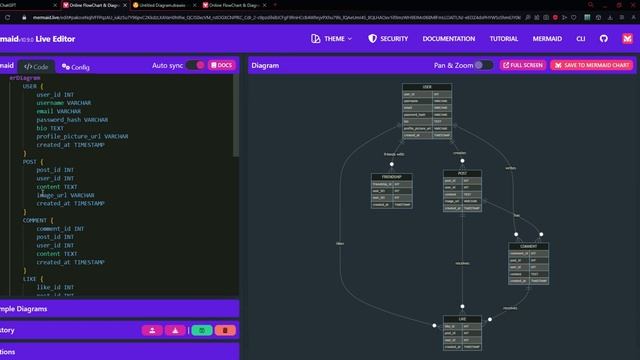Viewport: 640px width, 360px height.
Task: Click the green save icon in History
Action: click(202, 330)
